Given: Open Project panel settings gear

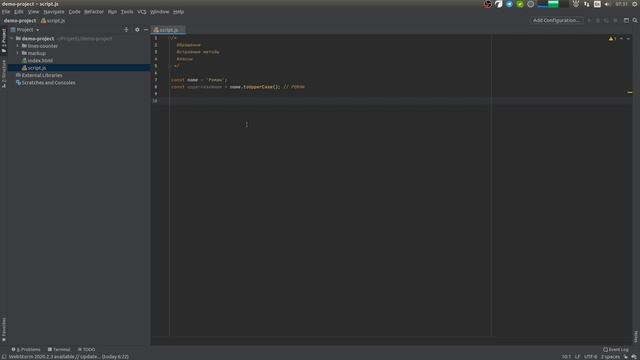Looking at the screenshot, I should [x=137, y=30].
